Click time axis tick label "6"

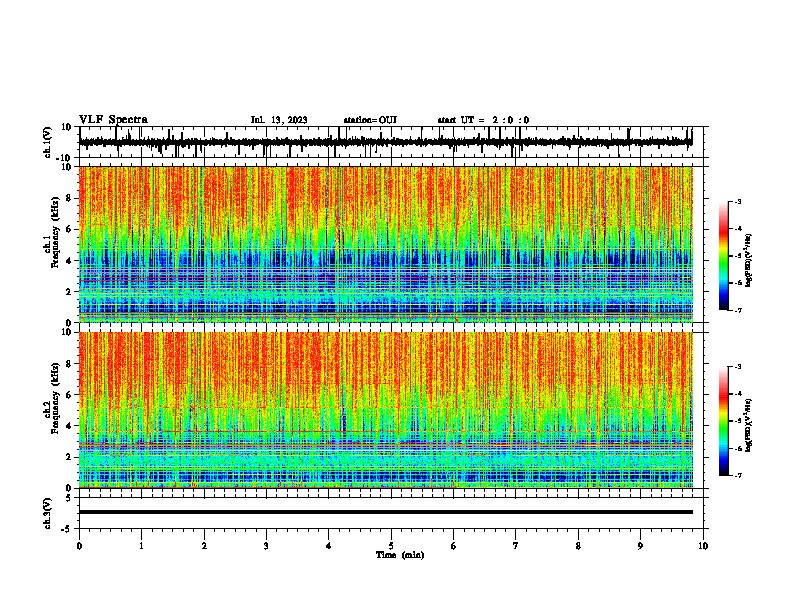pos(453,546)
